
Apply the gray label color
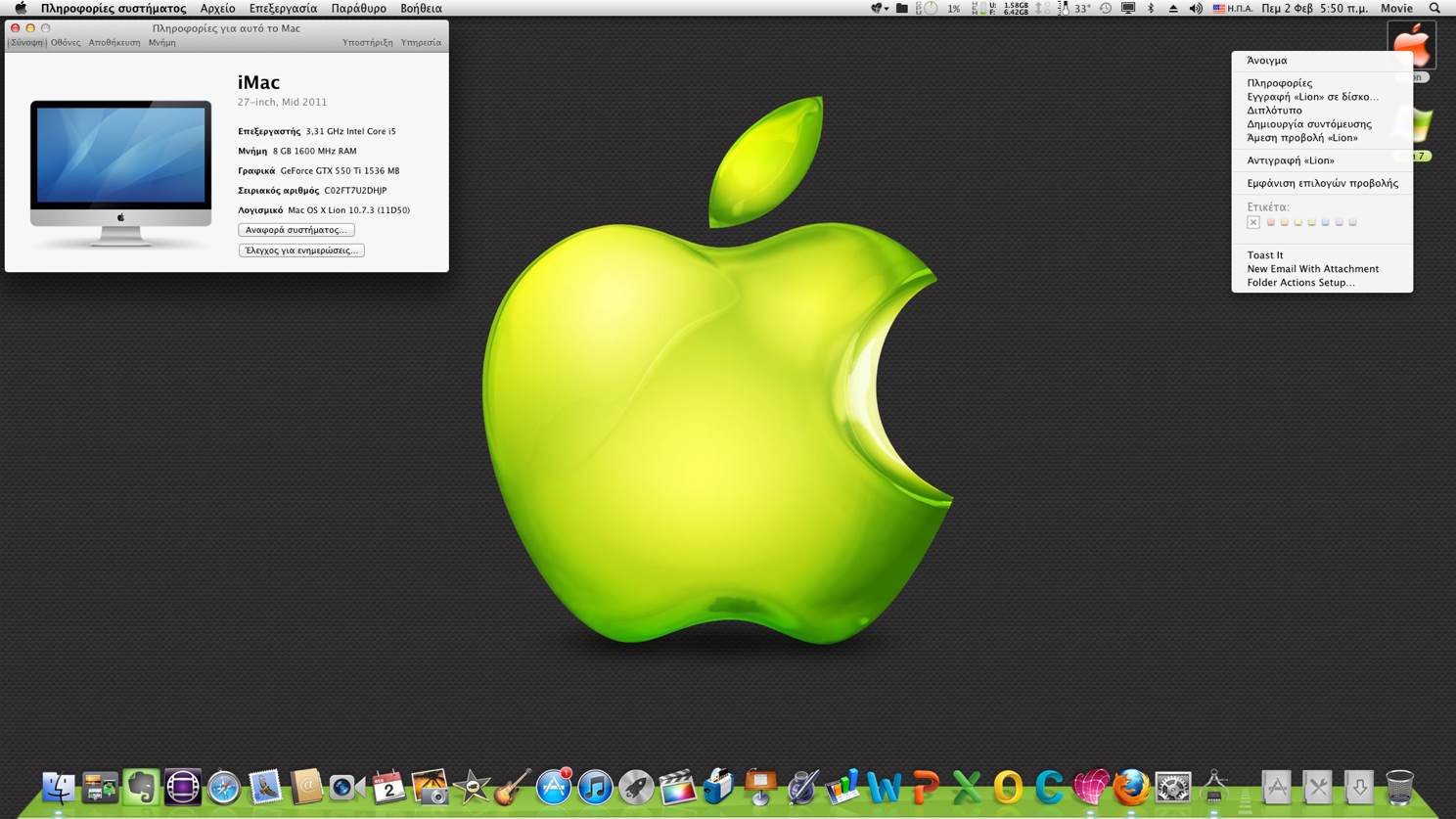[1353, 222]
